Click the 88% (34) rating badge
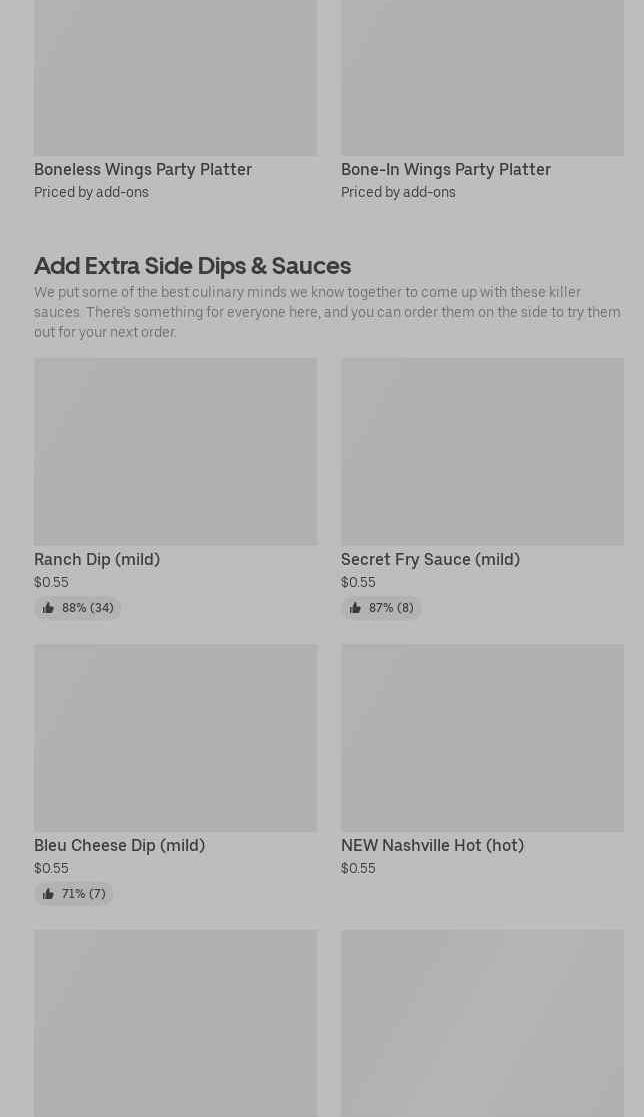The height and width of the screenshot is (1117, 644). [x=77, y=608]
